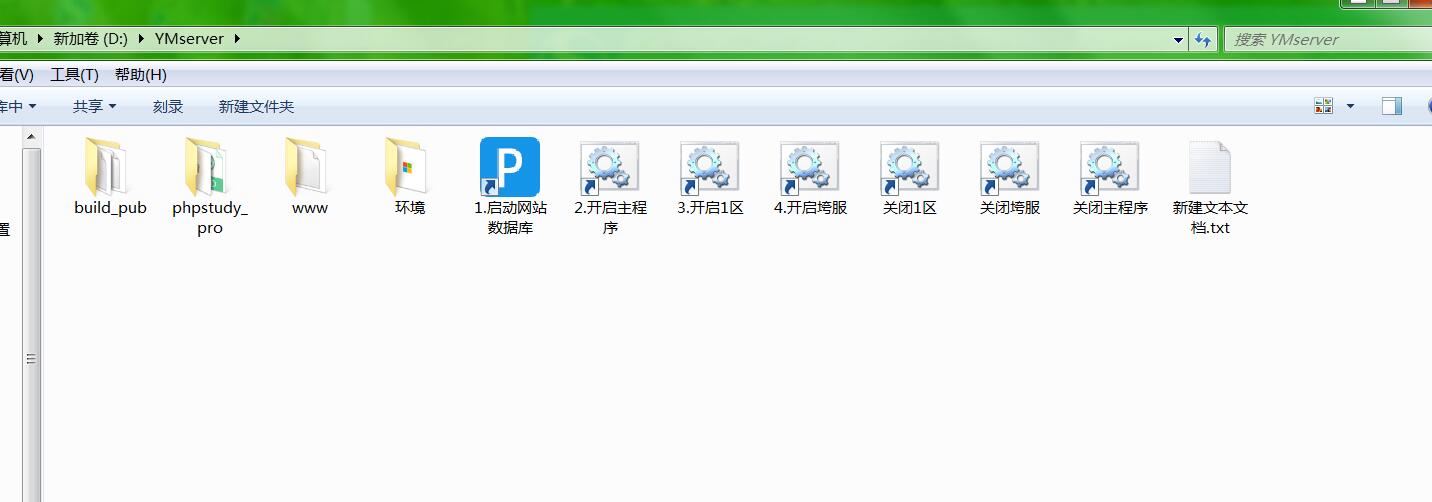Select the www folder
This screenshot has height=502, width=1432.
310,168
